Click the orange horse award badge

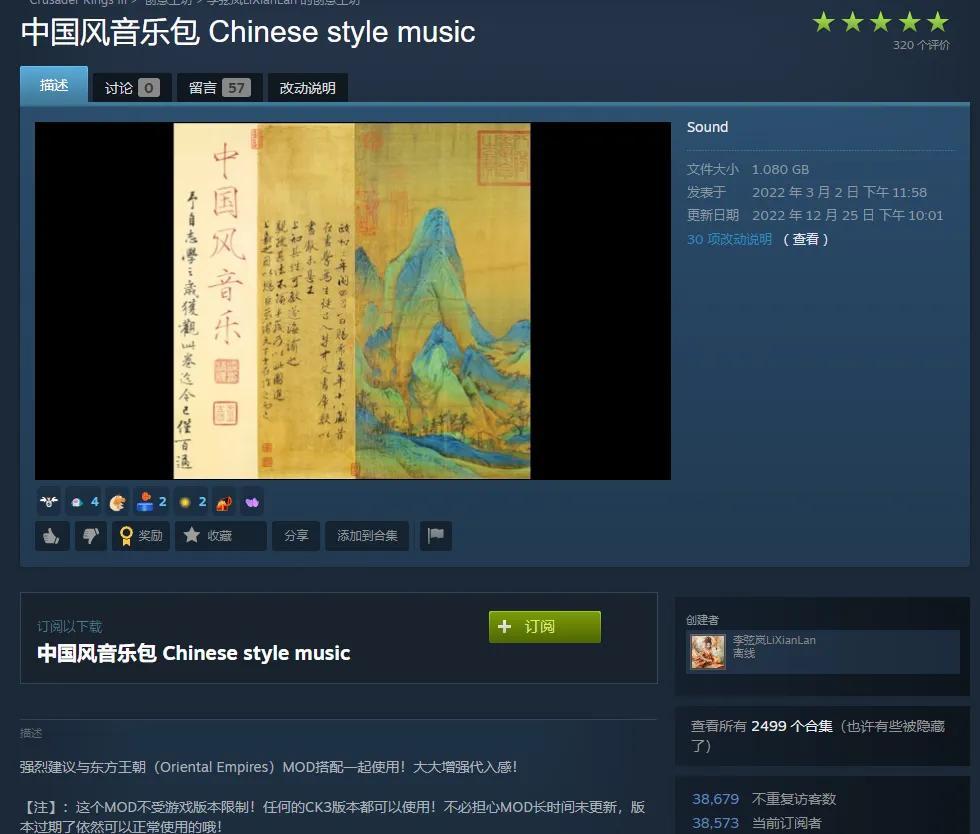225,502
